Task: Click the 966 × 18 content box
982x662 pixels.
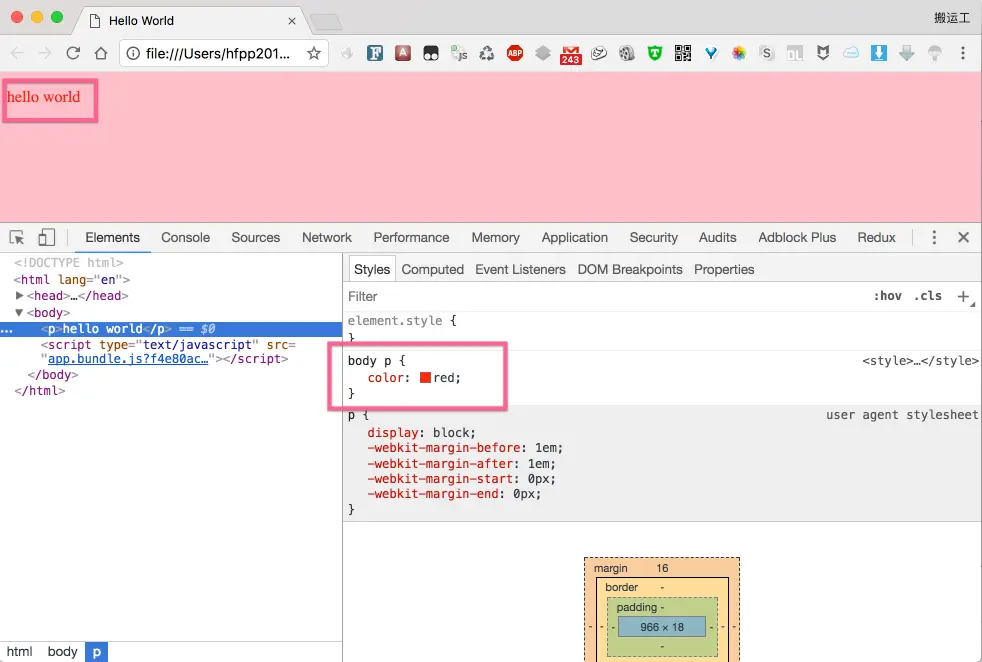Action: pyautogui.click(x=662, y=627)
